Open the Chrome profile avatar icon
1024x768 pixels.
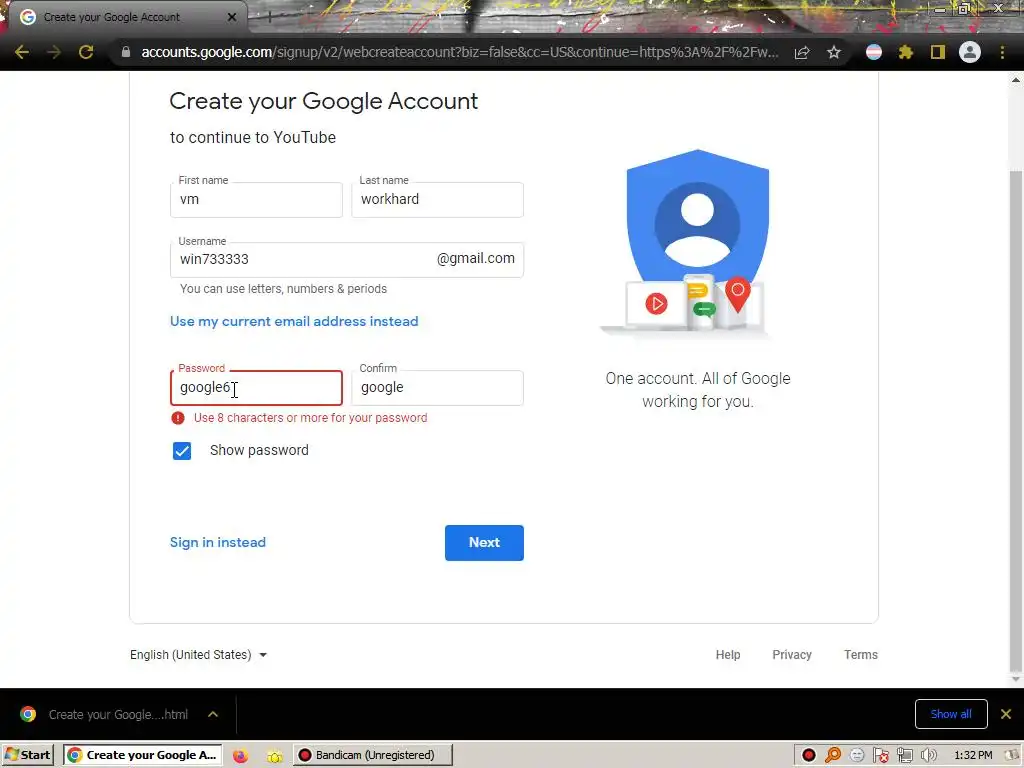(x=970, y=52)
